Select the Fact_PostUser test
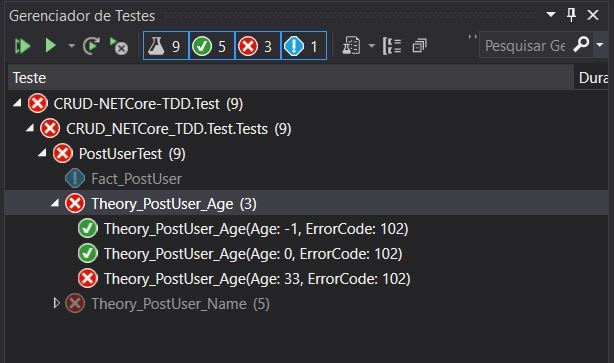The image size is (614, 363). (x=307, y=179)
